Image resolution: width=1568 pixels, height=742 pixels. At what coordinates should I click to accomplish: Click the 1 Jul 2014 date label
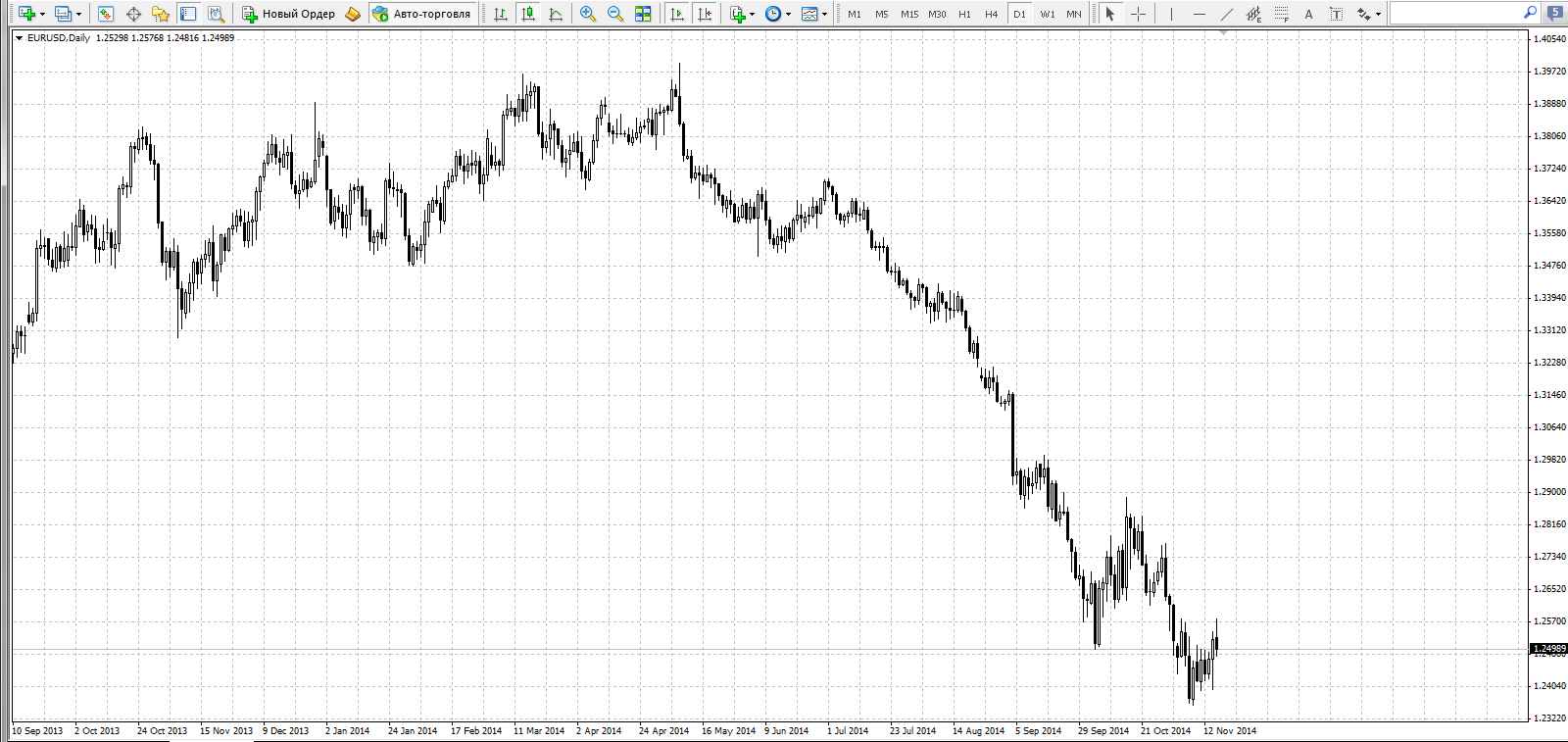point(848,731)
